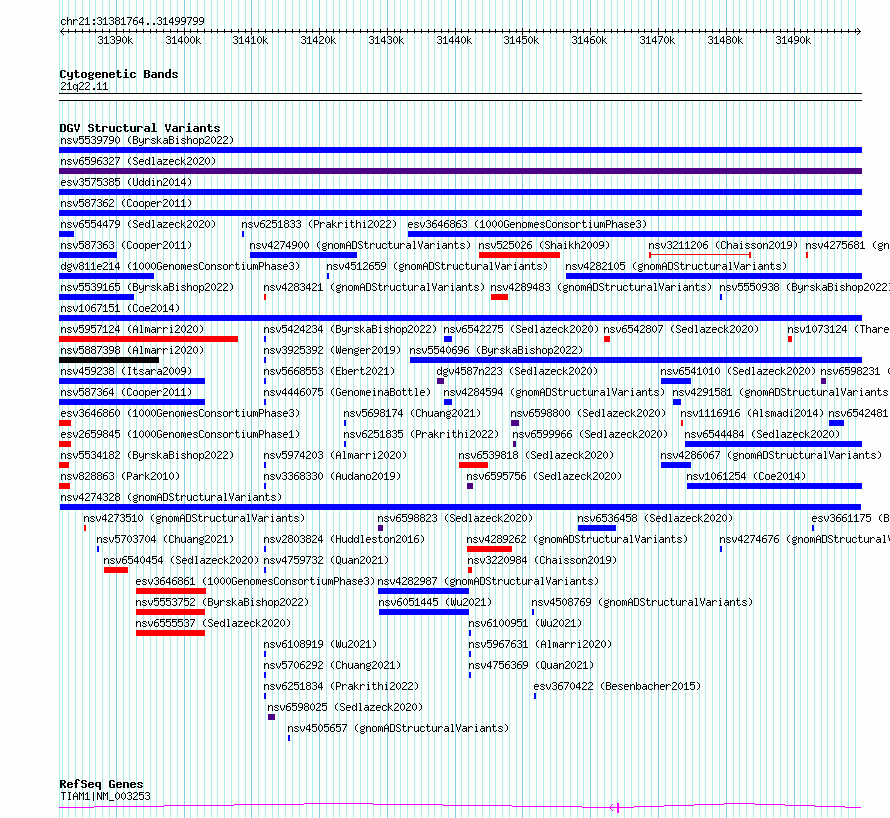Screen dimensions: 890x818
Task: Click nsv5706292 (Chuang2021) variant label
Action: click(x=332, y=665)
